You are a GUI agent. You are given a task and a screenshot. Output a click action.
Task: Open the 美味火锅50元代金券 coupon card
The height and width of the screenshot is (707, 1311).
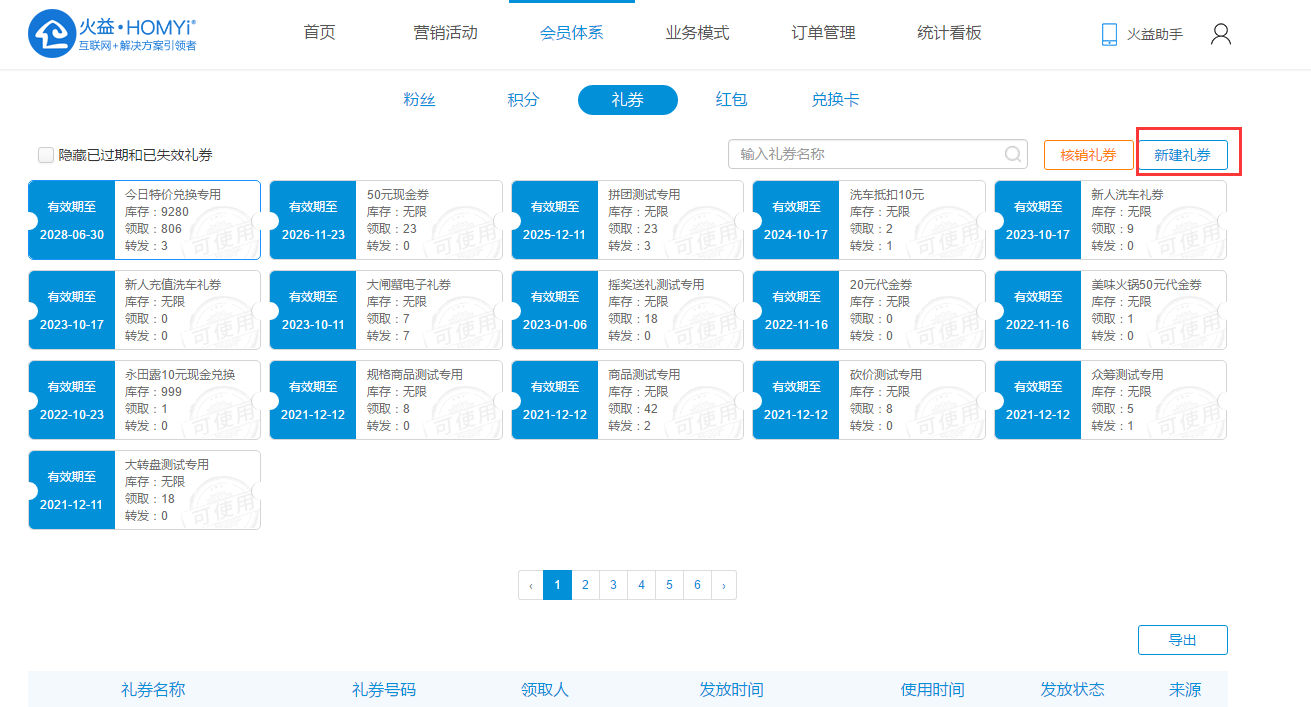pyautogui.click(x=1110, y=310)
